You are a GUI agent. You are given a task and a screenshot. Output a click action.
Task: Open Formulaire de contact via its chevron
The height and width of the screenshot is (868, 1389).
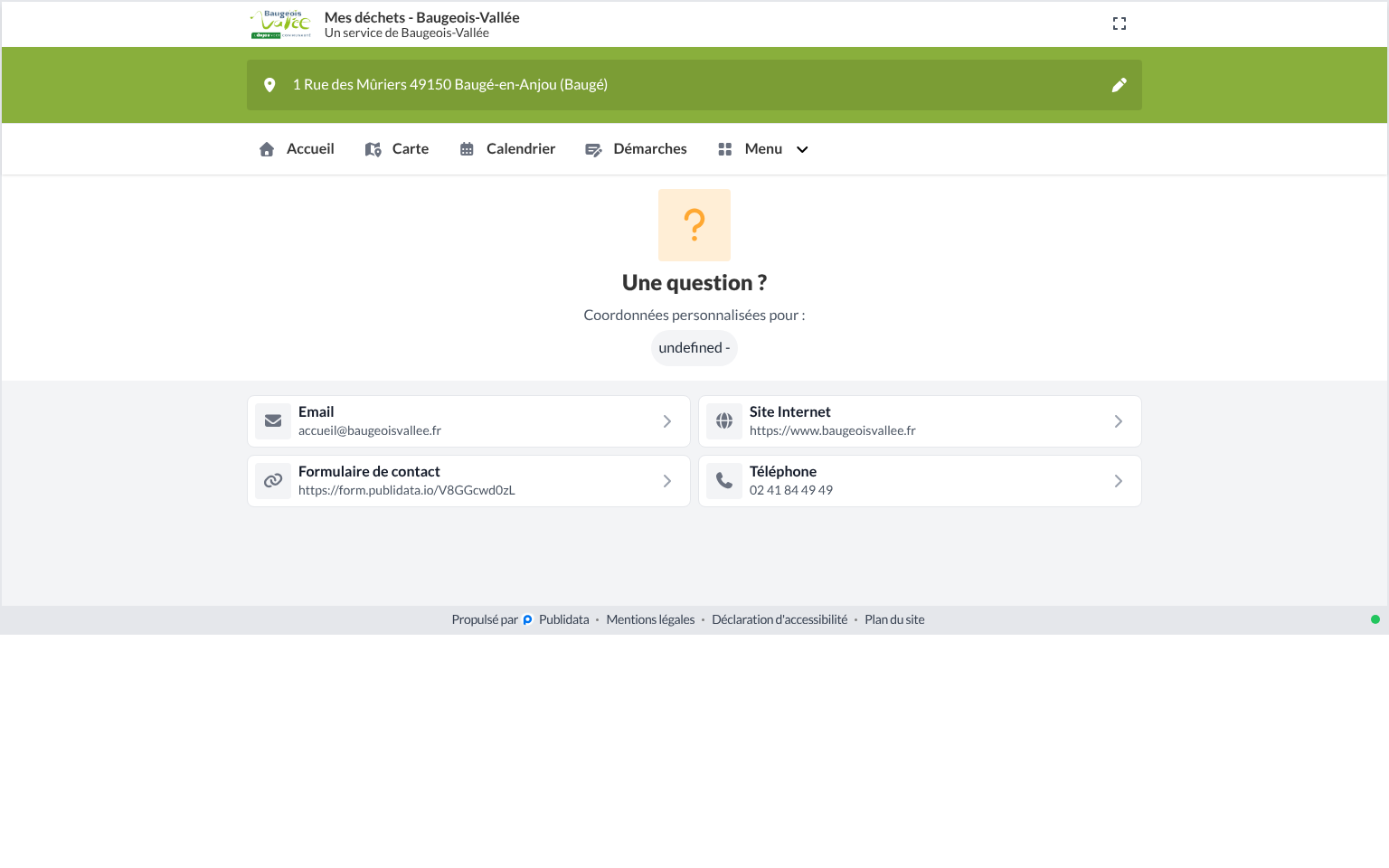(667, 481)
